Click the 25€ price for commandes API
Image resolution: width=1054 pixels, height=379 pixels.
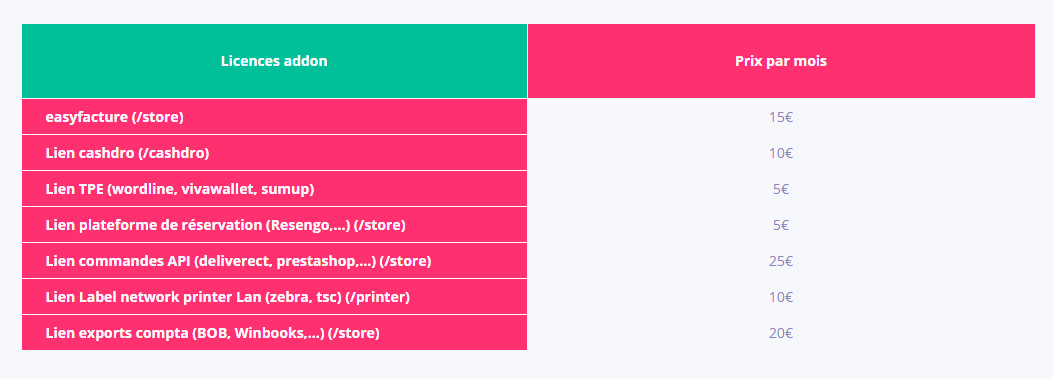point(781,261)
